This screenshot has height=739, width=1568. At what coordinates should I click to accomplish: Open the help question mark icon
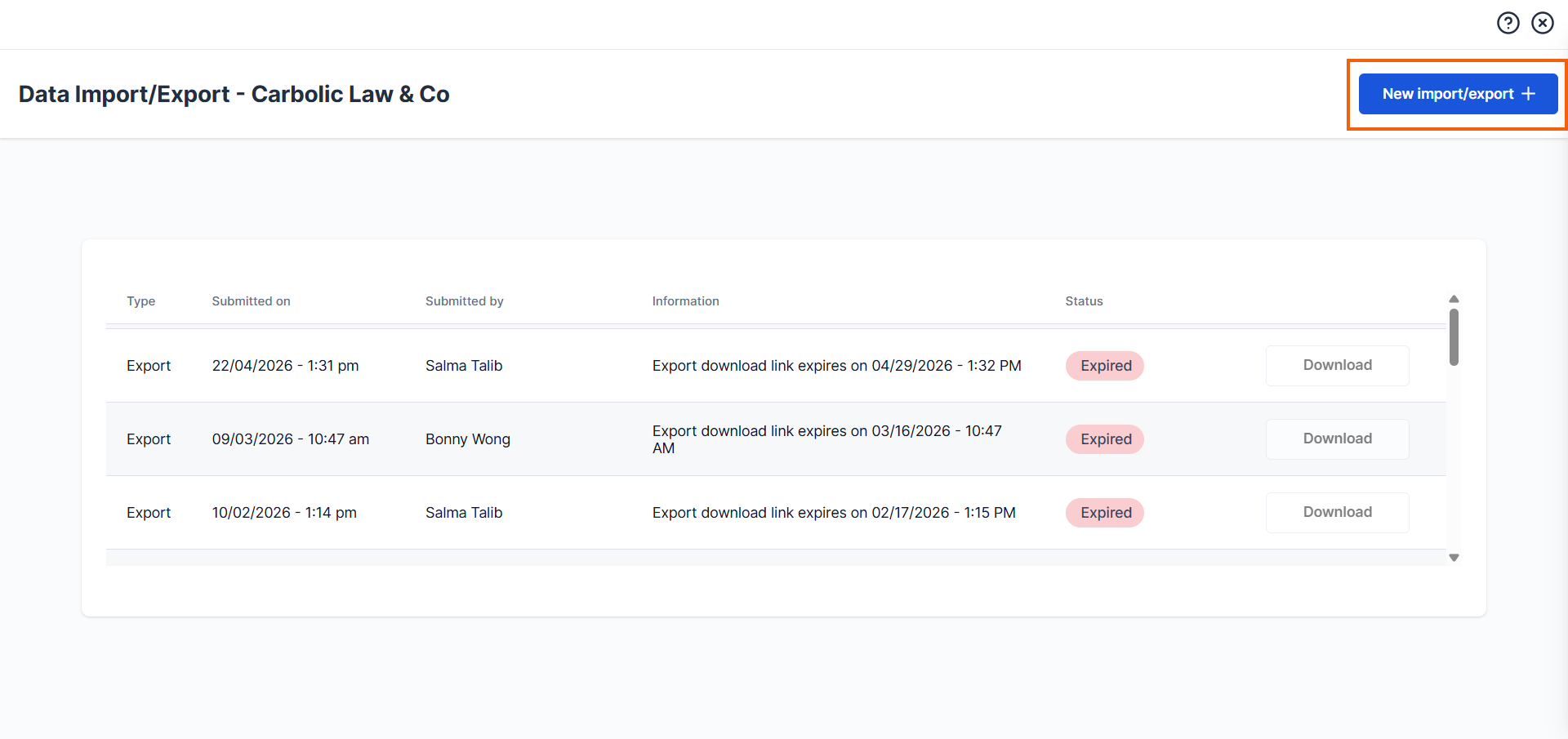coord(1508,23)
